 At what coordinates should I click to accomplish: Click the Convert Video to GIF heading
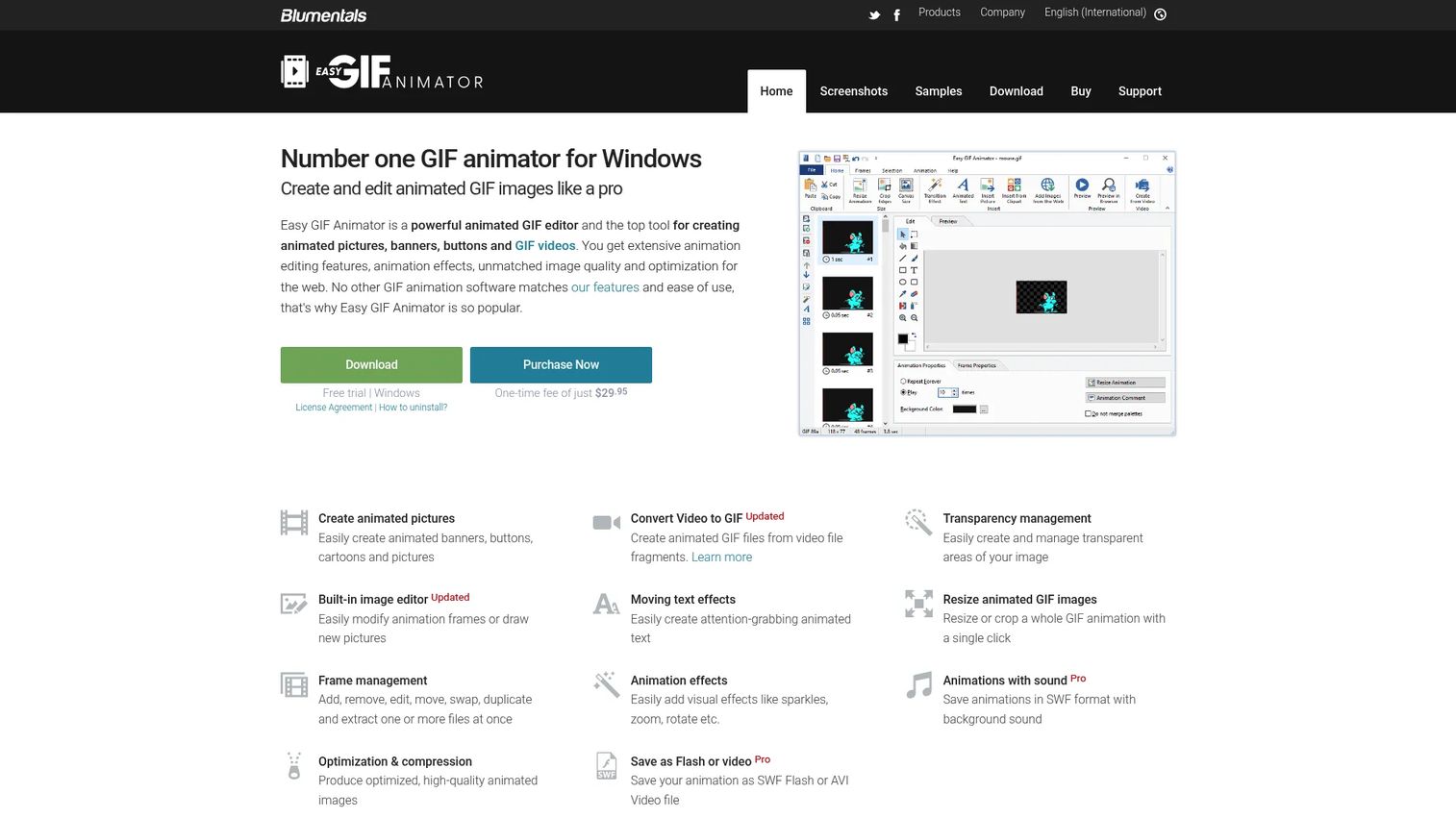[x=687, y=518]
